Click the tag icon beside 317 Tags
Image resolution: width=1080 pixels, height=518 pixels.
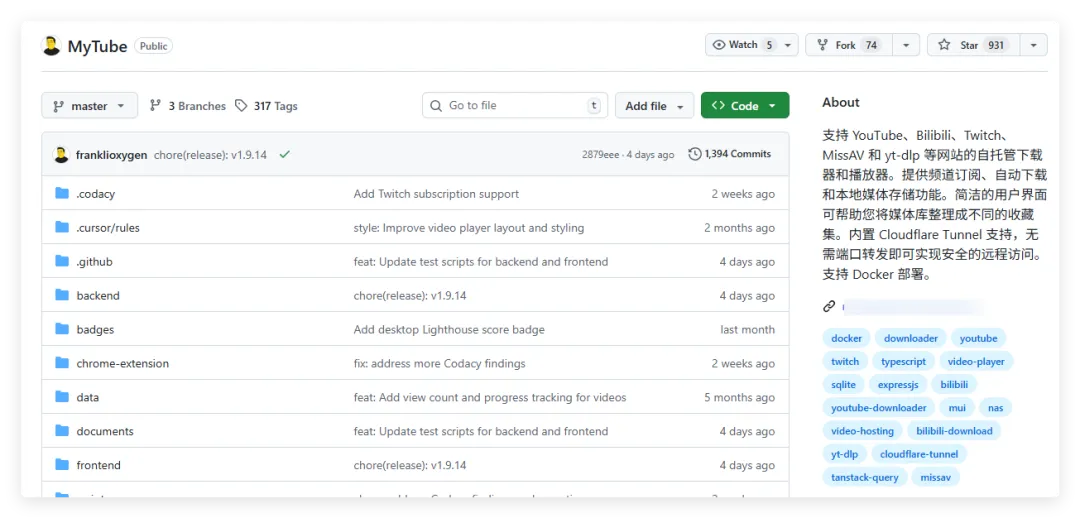(241, 106)
